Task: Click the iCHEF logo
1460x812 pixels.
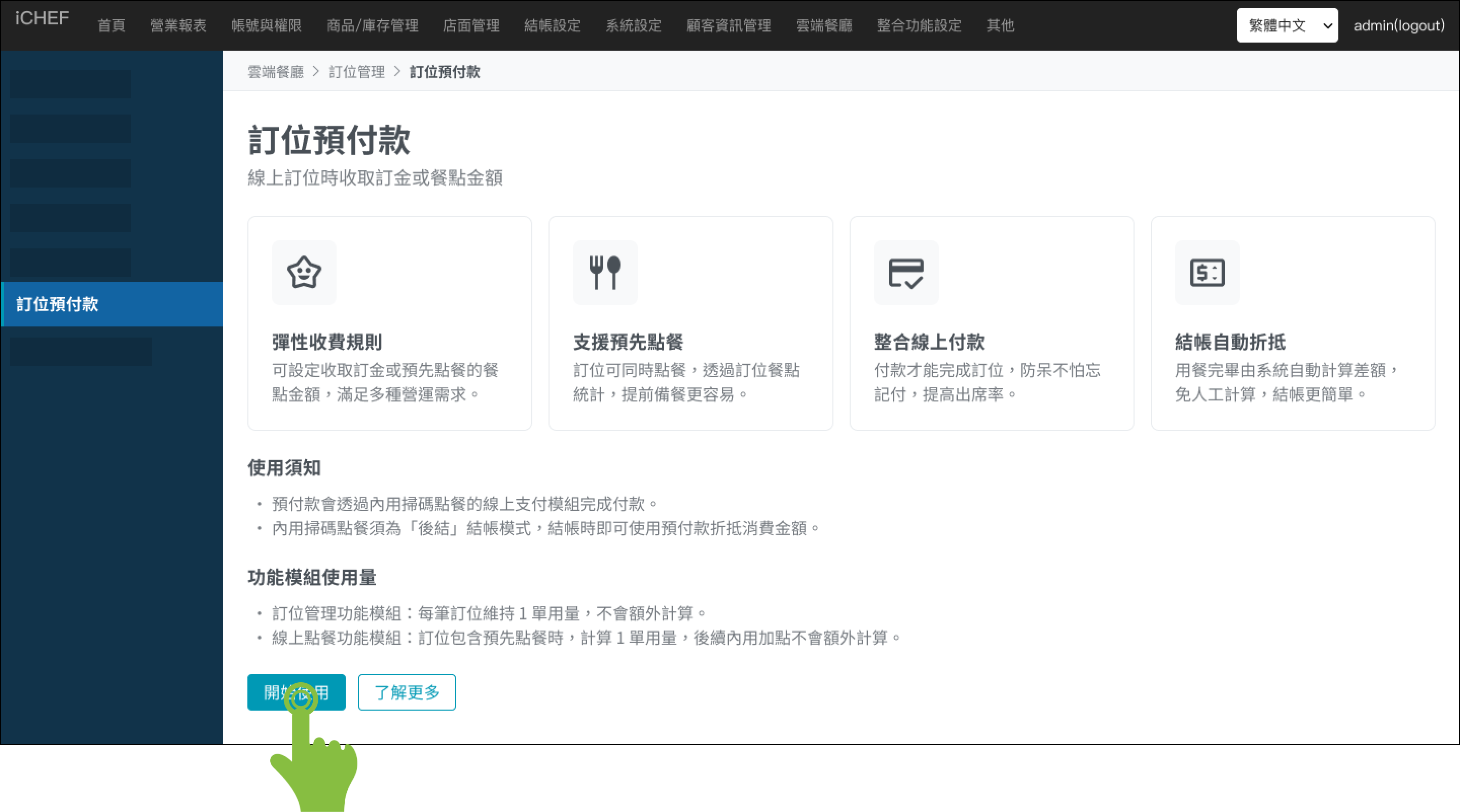Action: tap(42, 19)
